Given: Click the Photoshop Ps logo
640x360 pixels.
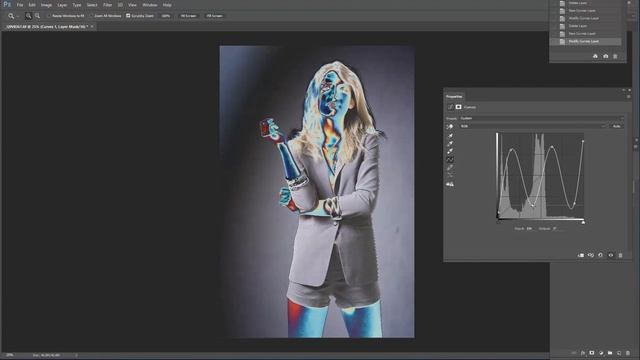Looking at the screenshot, I should pos(7,5).
